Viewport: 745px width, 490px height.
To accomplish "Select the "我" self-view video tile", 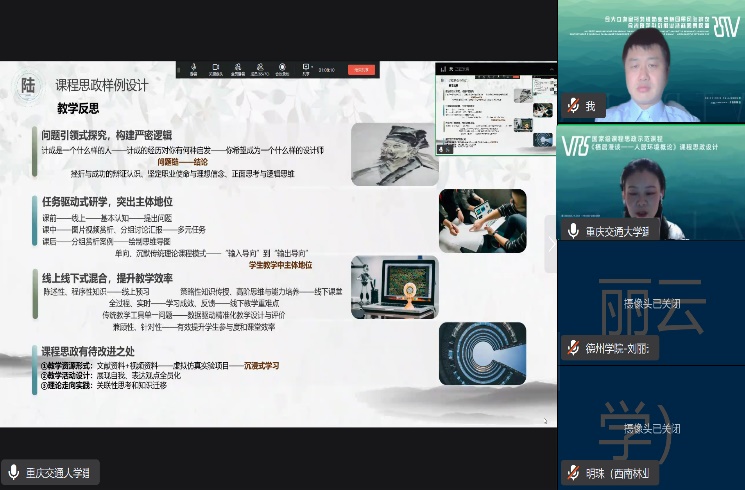I will 650,60.
